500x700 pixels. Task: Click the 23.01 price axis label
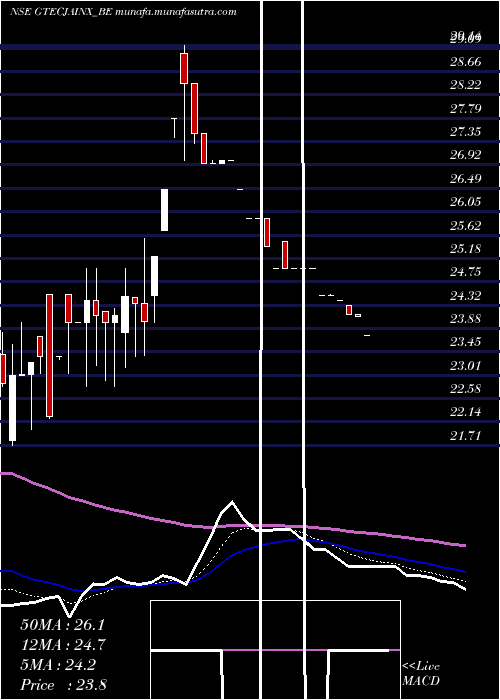point(466,366)
